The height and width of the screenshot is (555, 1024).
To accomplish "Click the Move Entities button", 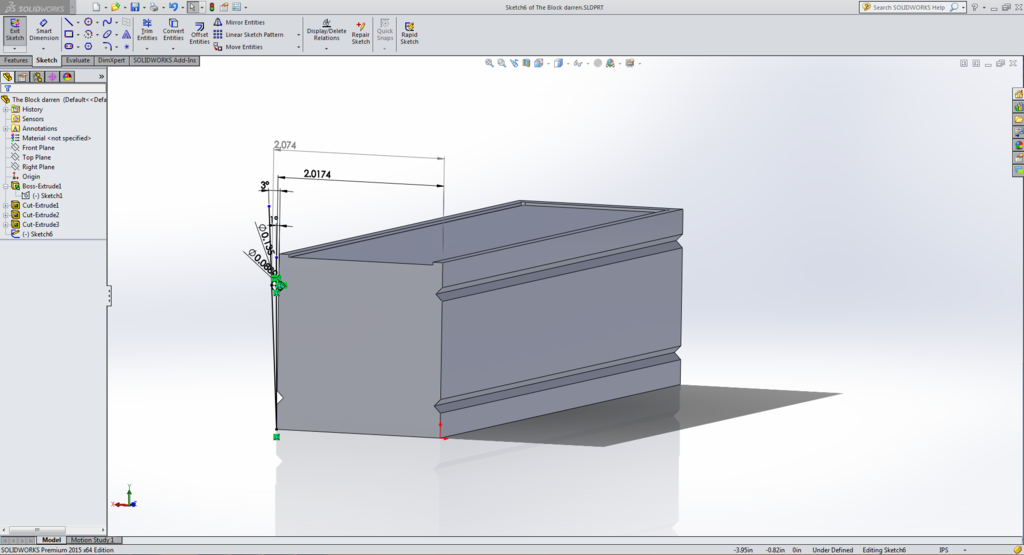I will click(x=238, y=47).
